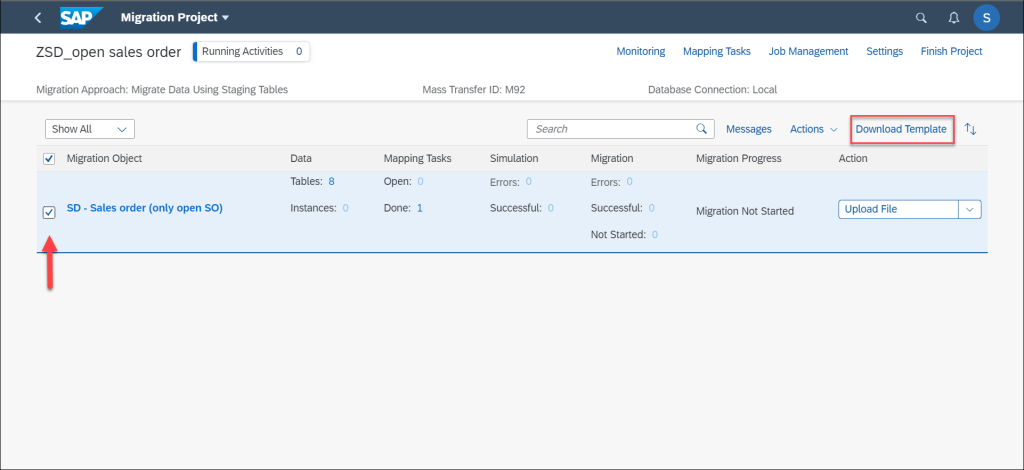Click the Messages button
1024x470 pixels.
(748, 129)
